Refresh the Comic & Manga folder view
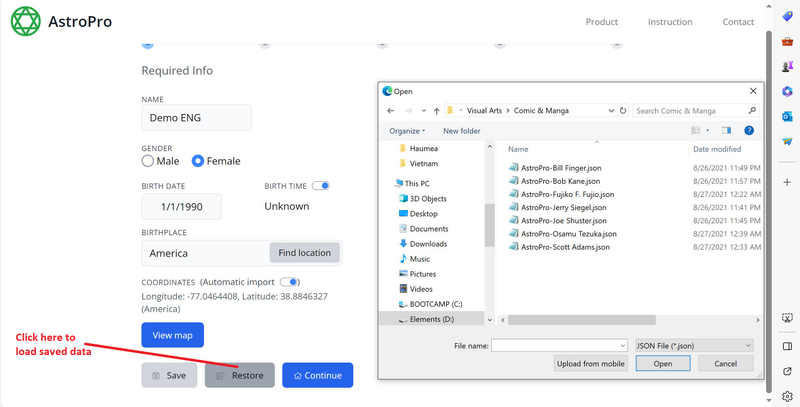The height and width of the screenshot is (407, 800). tap(624, 111)
